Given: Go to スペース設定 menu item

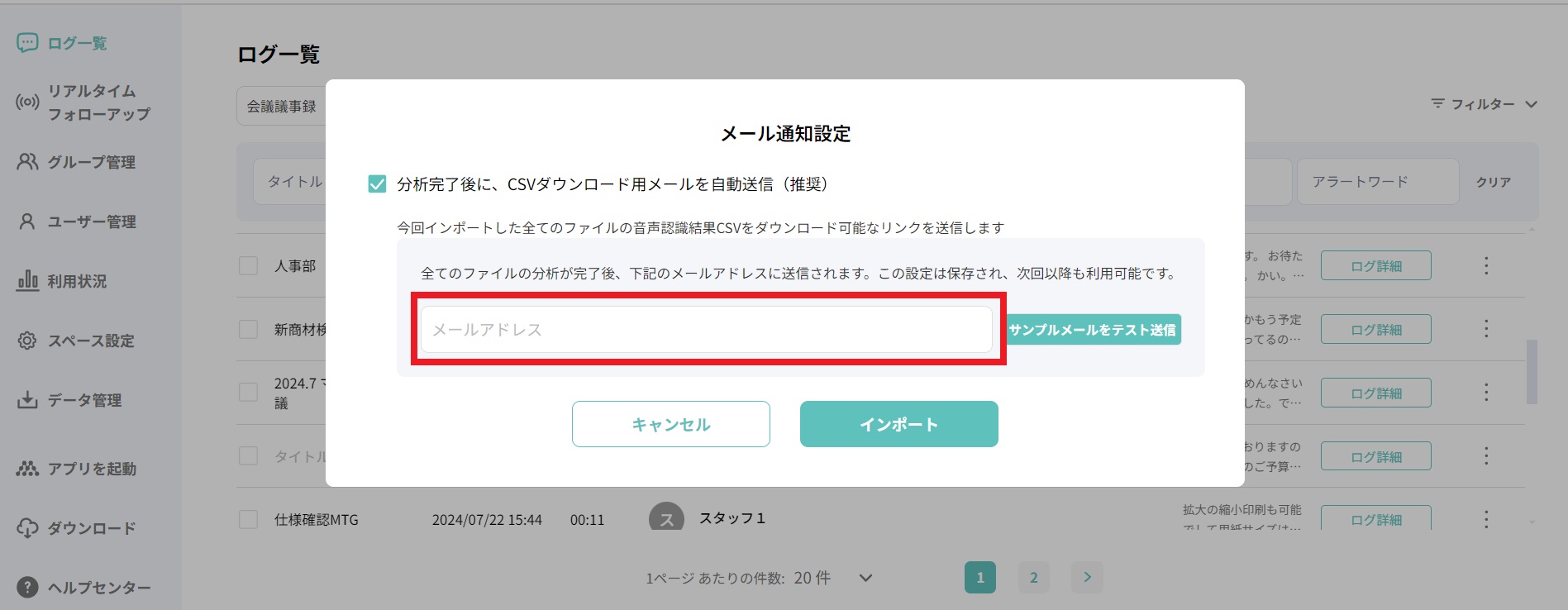Looking at the screenshot, I should coord(91,341).
